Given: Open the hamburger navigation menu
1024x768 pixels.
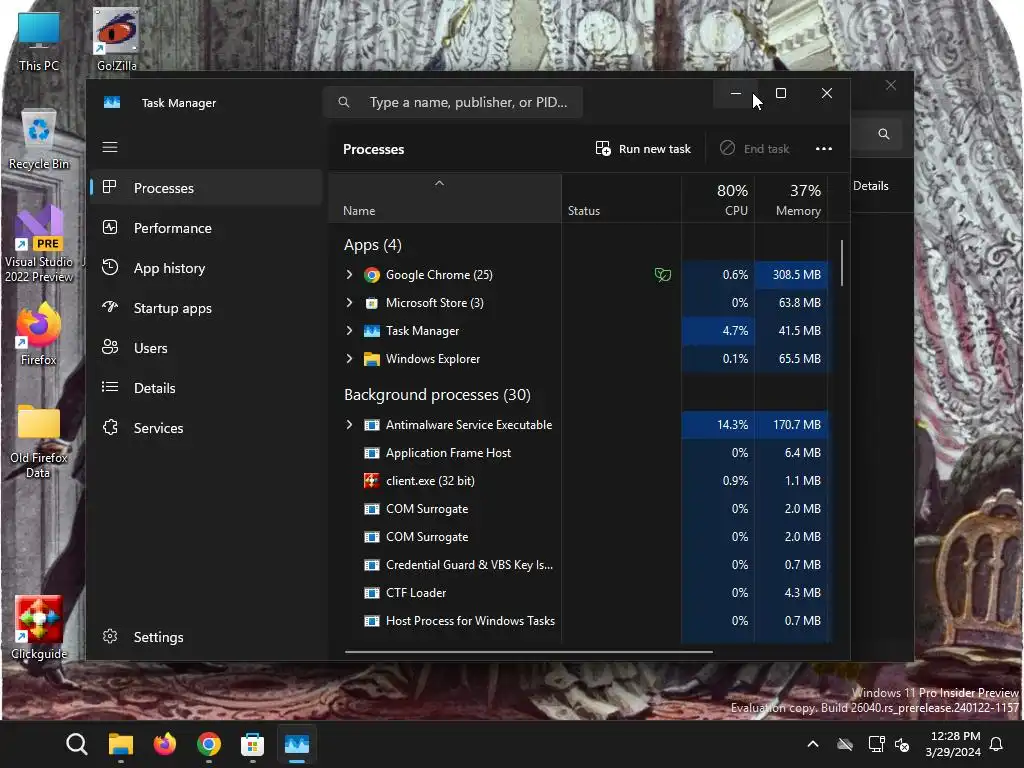Looking at the screenshot, I should point(110,147).
